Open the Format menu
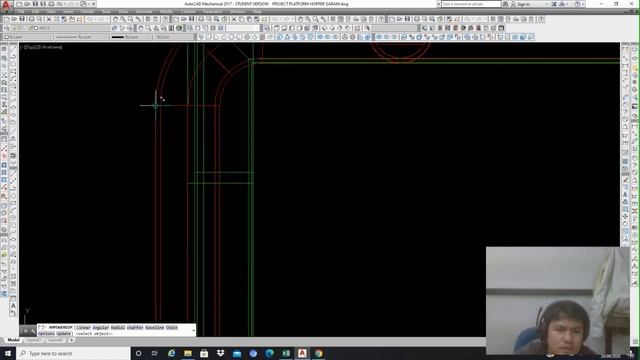Viewport: 640px width, 360px height. pyautogui.click(x=87, y=11)
